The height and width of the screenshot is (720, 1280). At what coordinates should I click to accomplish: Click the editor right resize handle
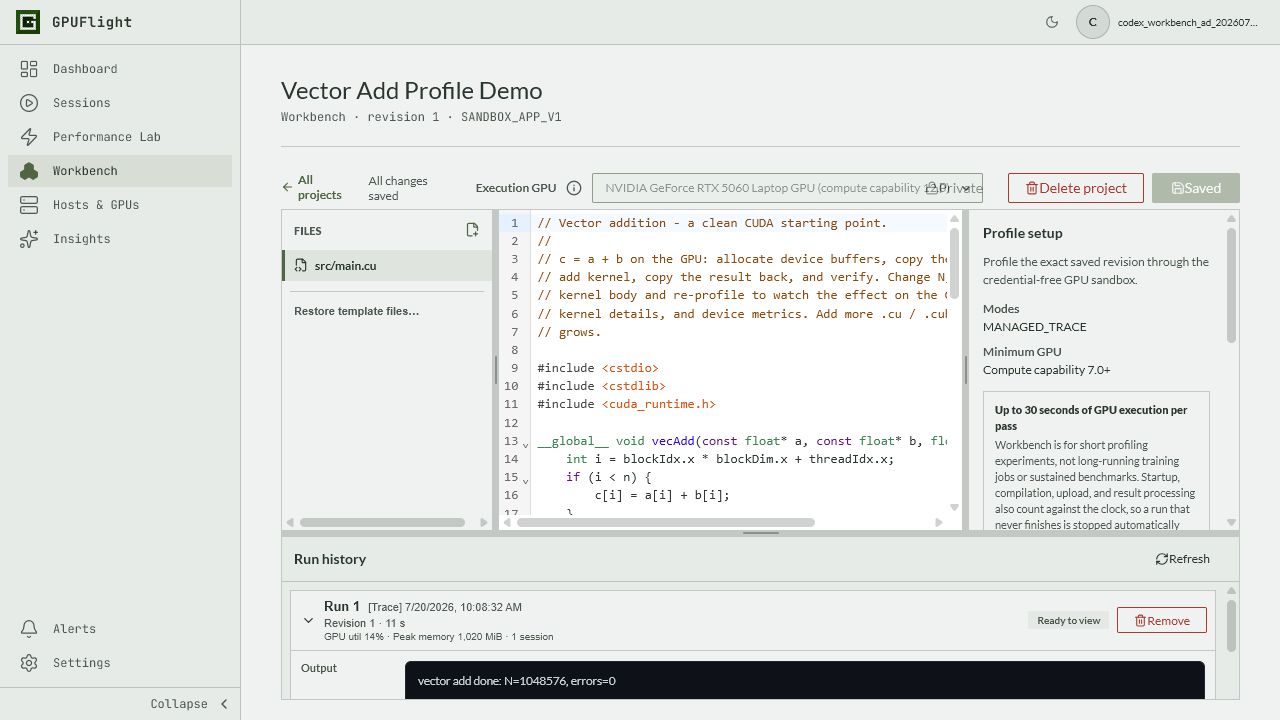coord(966,370)
